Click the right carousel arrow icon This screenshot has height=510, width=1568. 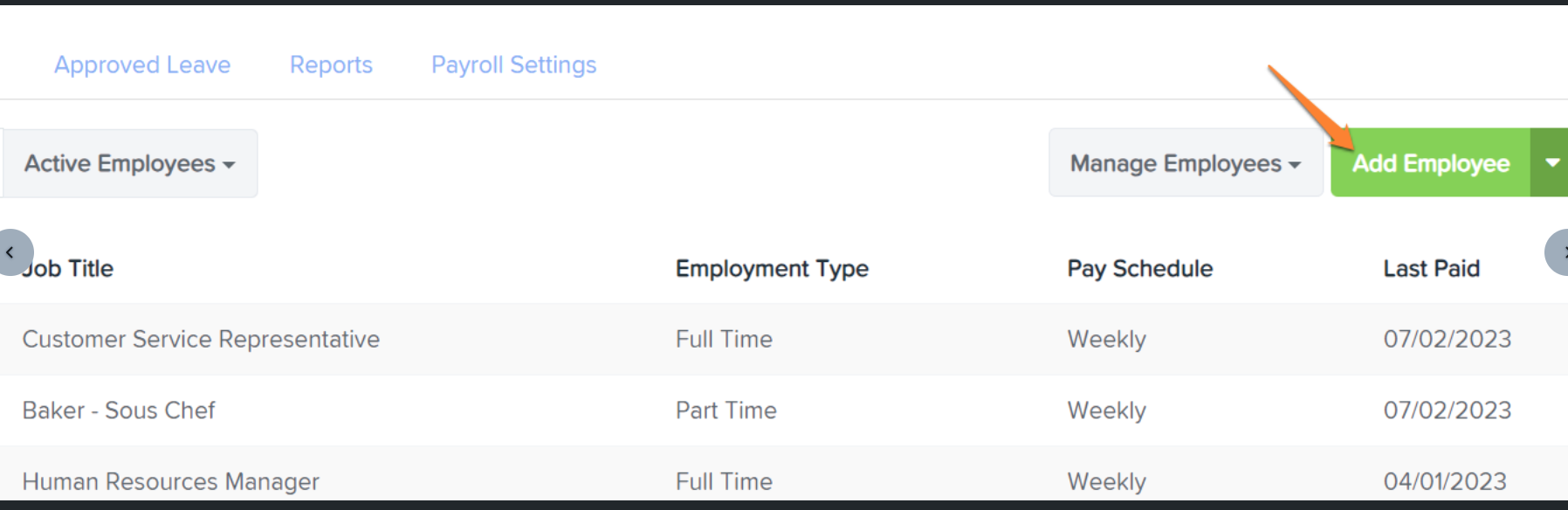coord(1559,252)
